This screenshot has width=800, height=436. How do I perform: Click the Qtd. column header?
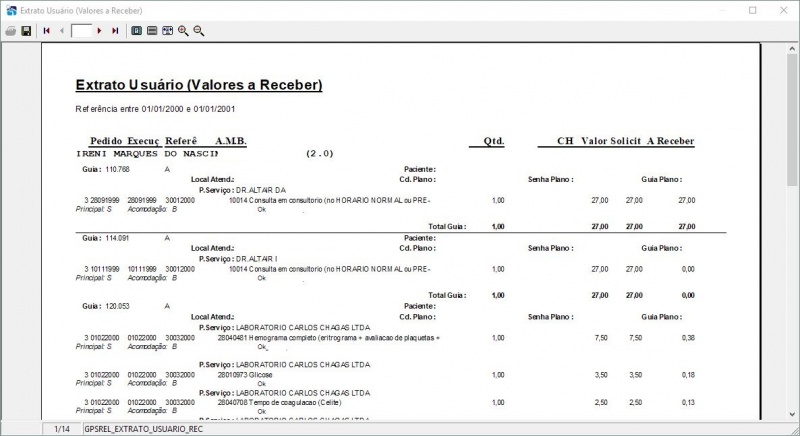[x=494, y=141]
